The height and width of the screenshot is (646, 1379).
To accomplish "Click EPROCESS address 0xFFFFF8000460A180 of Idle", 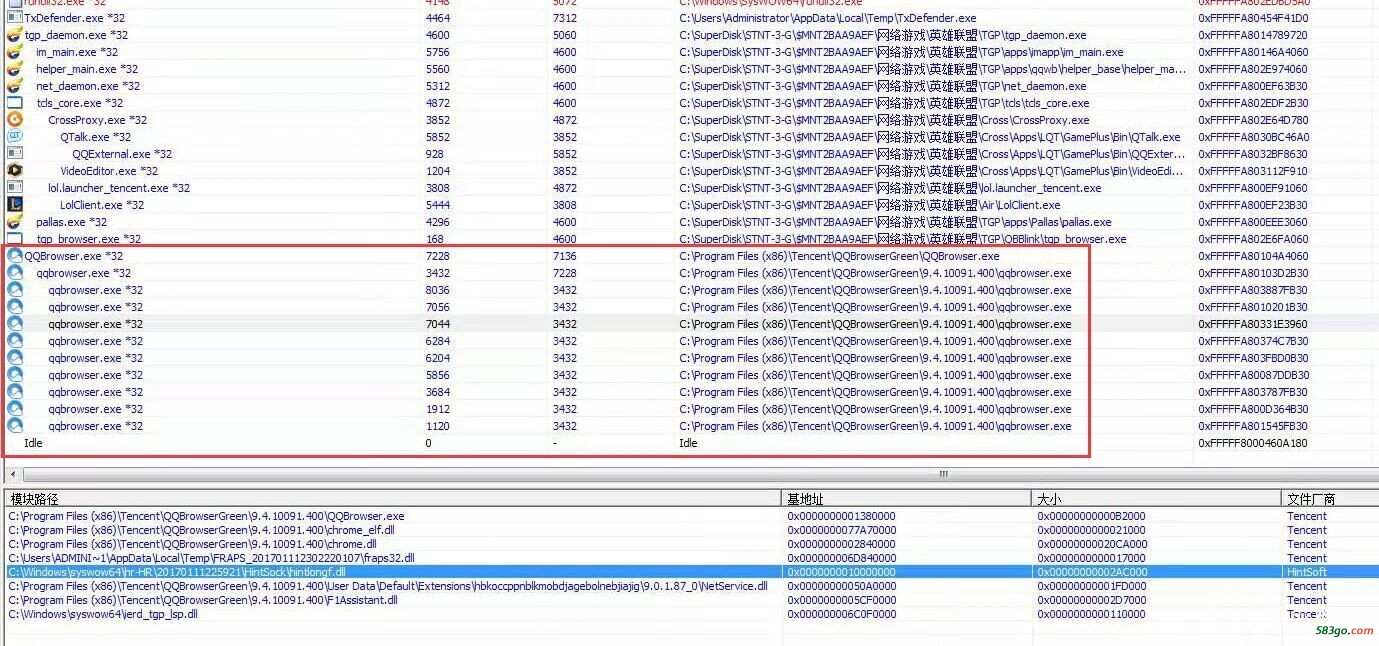I will click(1253, 443).
